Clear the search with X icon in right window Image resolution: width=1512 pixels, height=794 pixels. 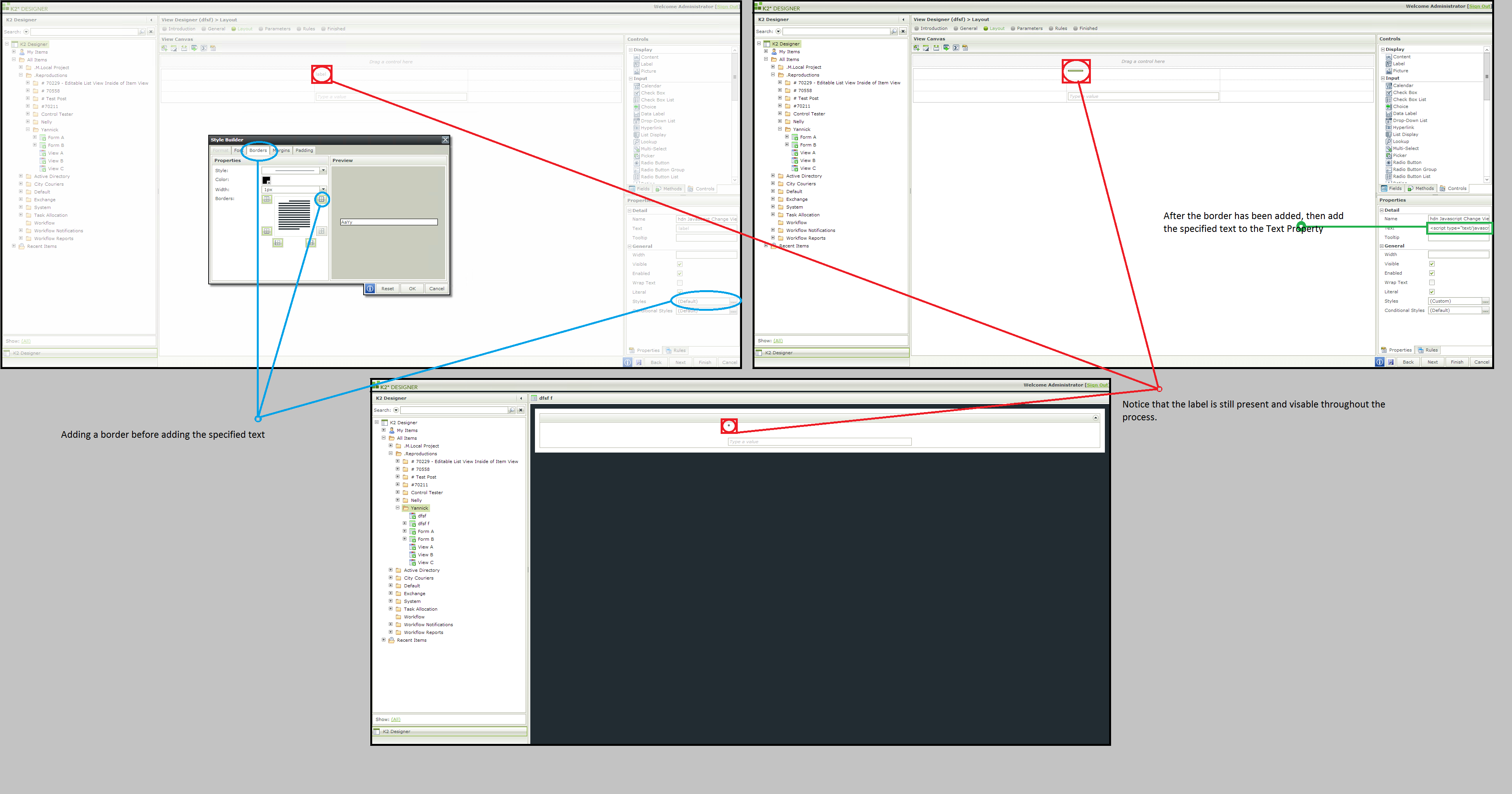point(903,32)
